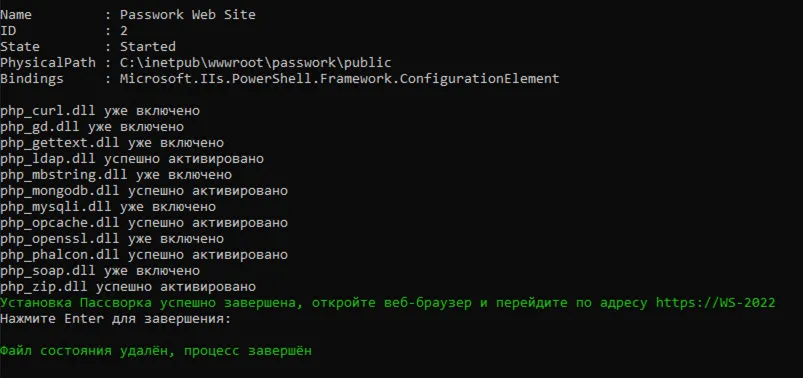Image resolution: width=803 pixels, height=378 pixels.
Task: Click the php_openssl.dll output line
Action: tap(112, 239)
